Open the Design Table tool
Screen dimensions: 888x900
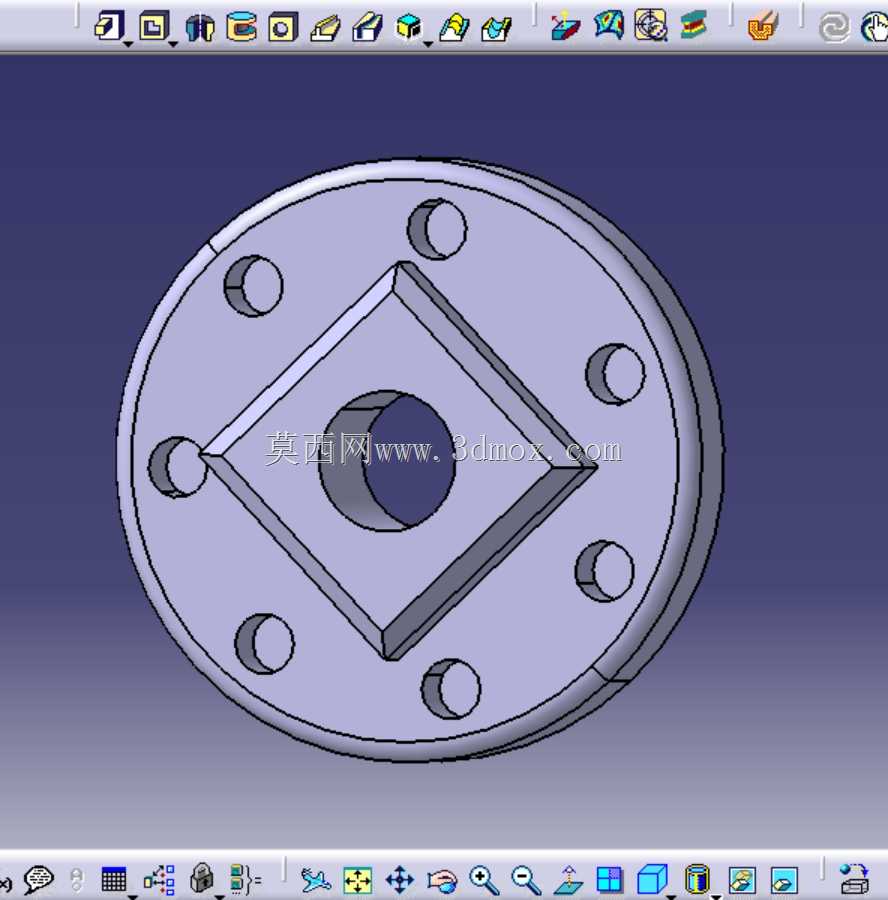[114, 879]
